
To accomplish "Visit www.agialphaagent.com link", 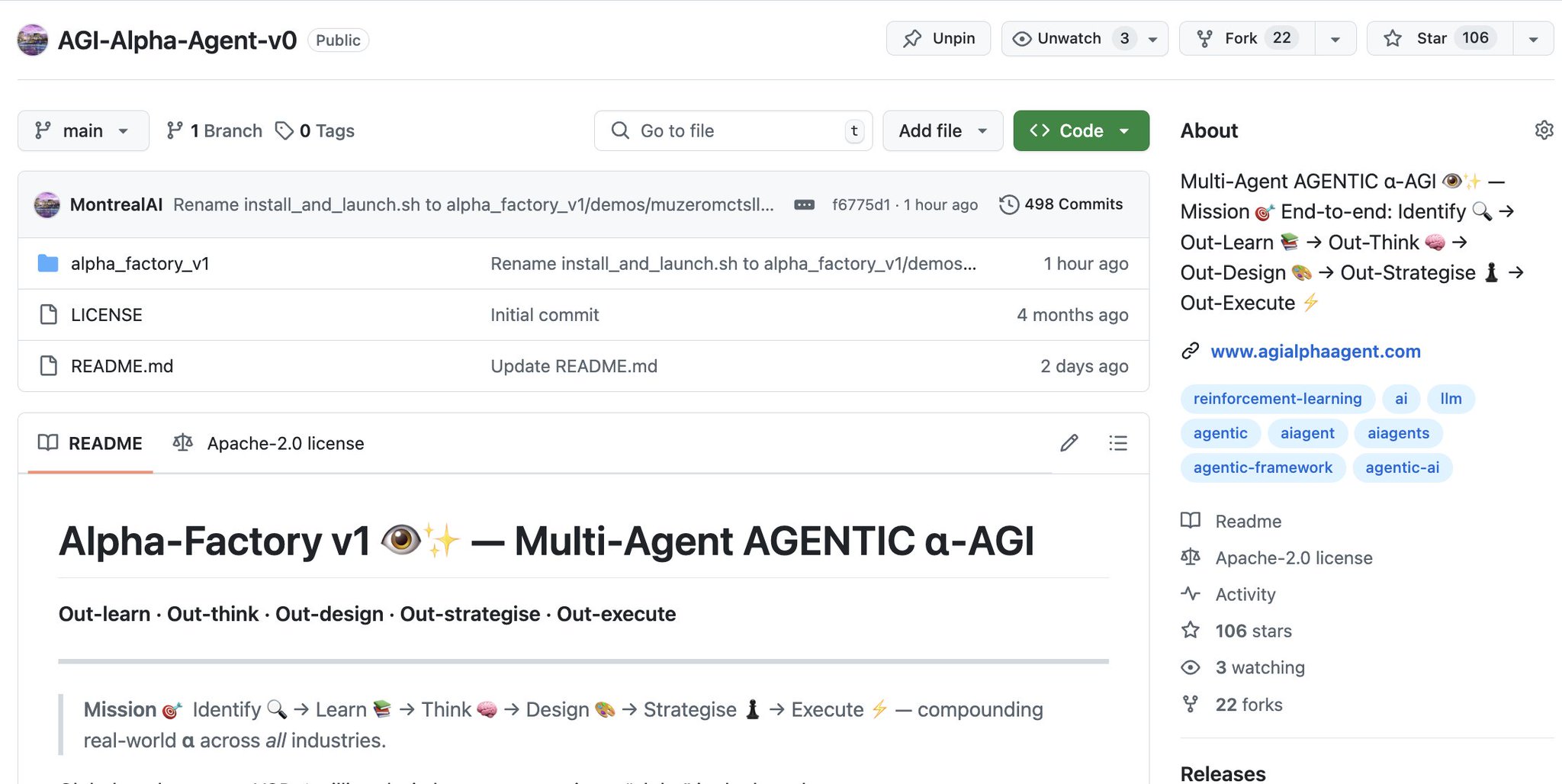I will pyautogui.click(x=1316, y=352).
